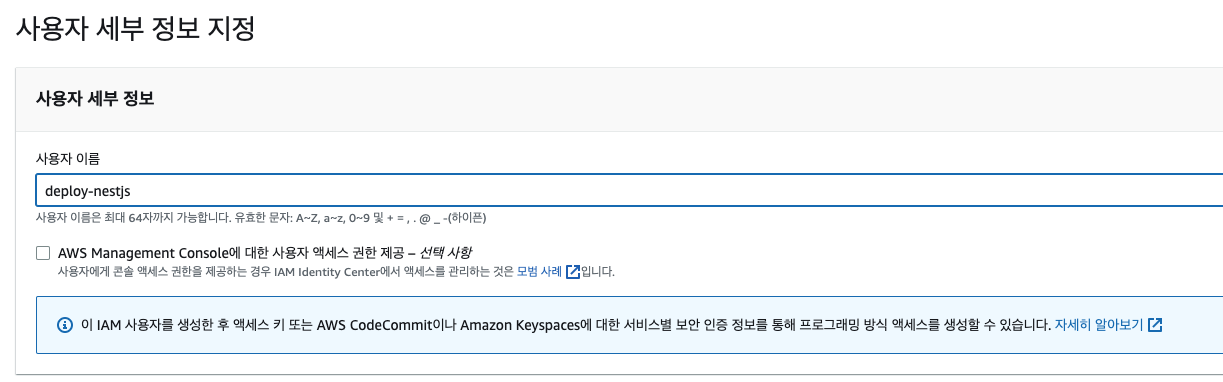This screenshot has height=382, width=1223.
Task: Open the 자세히 알아보기 link
Action: pos(1099,325)
